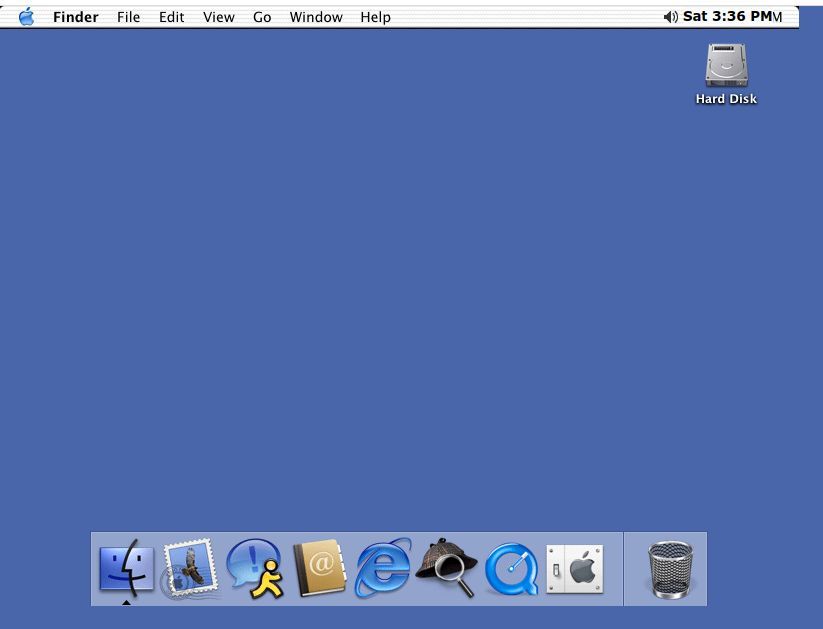Open the View menu
This screenshot has width=823, height=629.
[x=219, y=17]
